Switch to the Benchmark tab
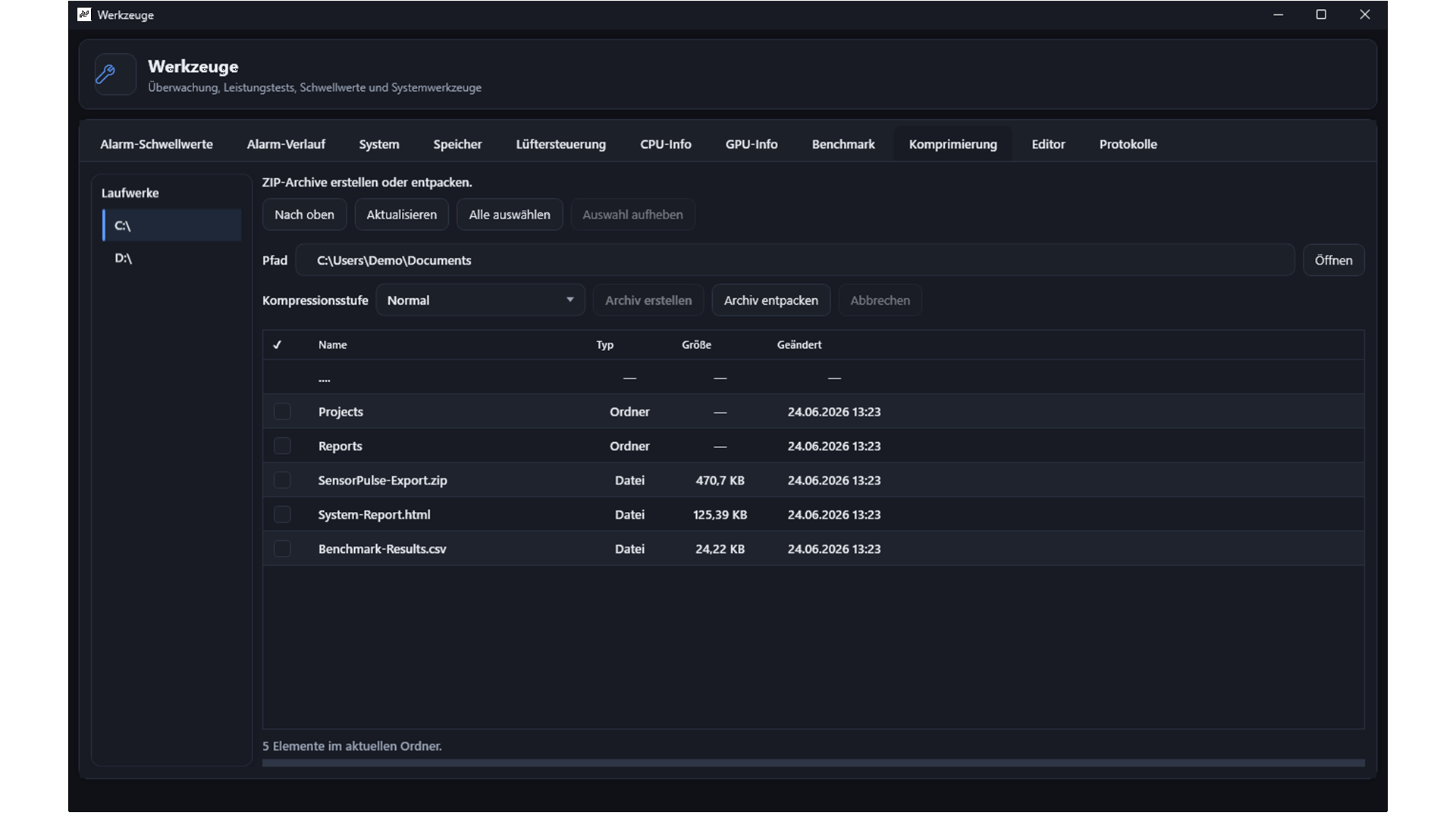Screen dimensions: 1456x819 pos(843,144)
